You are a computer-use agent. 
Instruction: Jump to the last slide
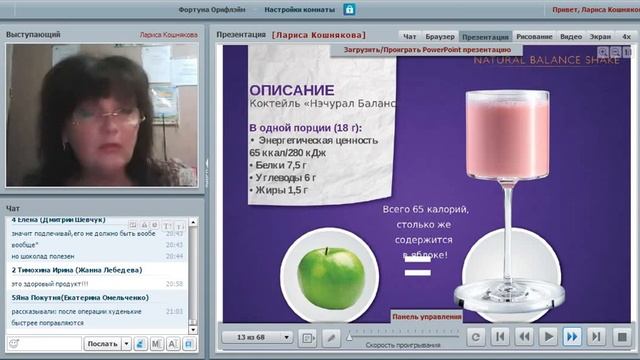596,337
